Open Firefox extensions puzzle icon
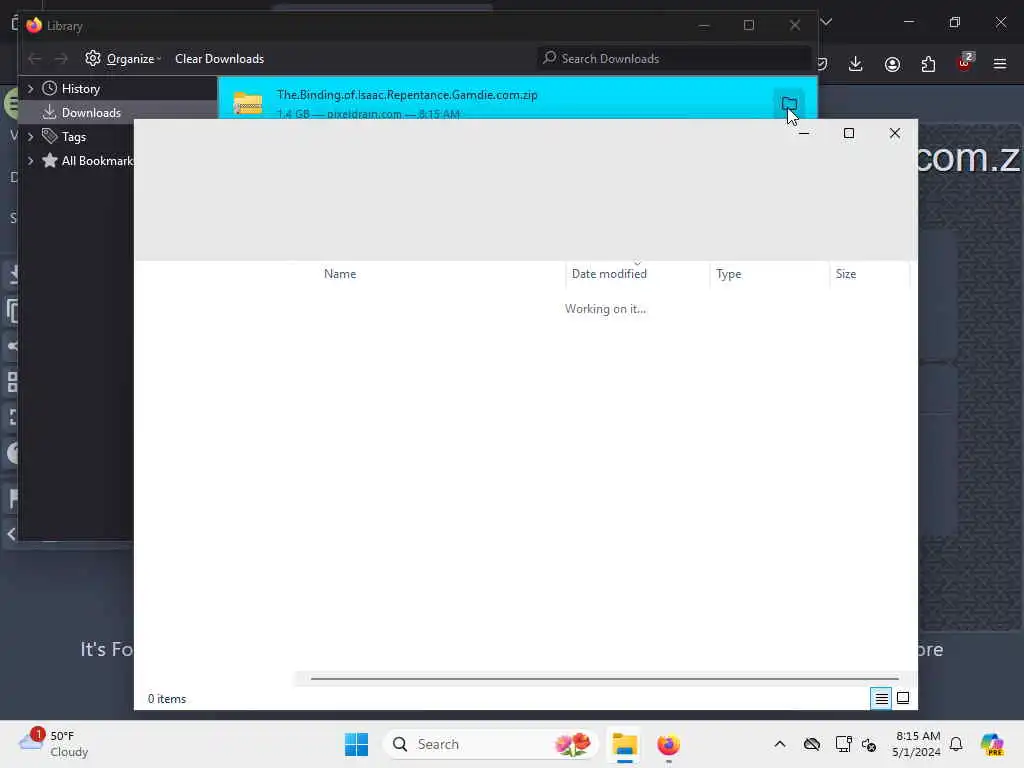1024x768 pixels. click(928, 64)
